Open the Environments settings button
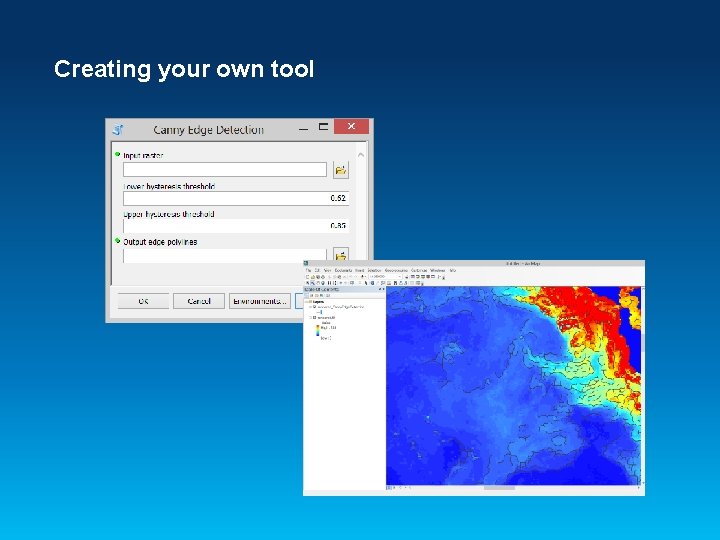The image size is (720, 540). 260,301
